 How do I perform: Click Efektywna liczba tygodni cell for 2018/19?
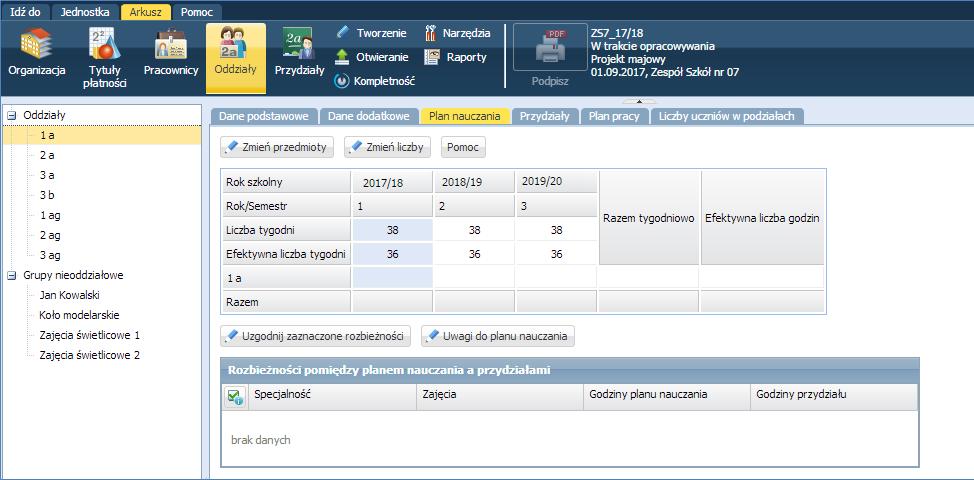(x=474, y=254)
